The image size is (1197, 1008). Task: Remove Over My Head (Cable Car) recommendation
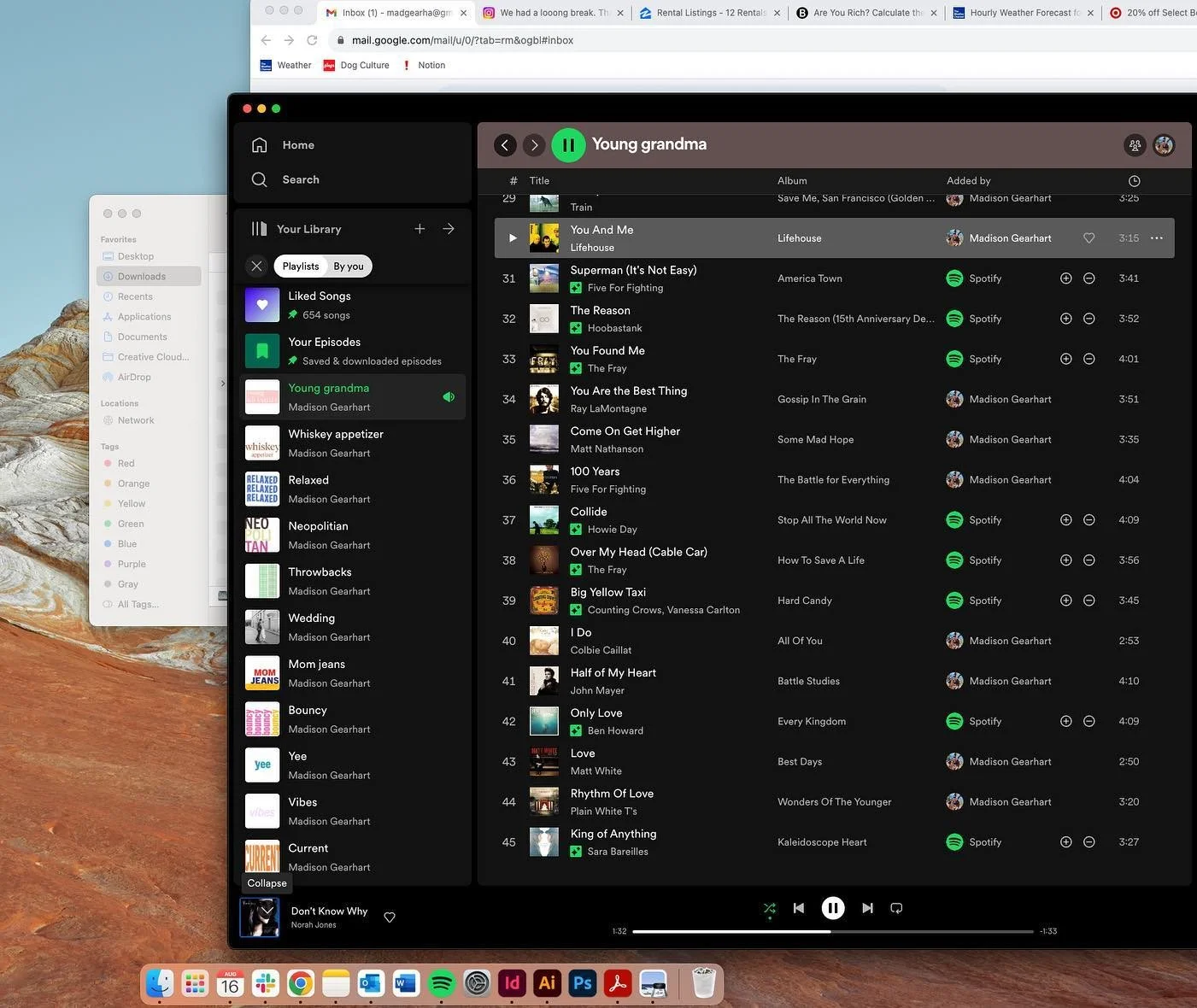[1089, 560]
